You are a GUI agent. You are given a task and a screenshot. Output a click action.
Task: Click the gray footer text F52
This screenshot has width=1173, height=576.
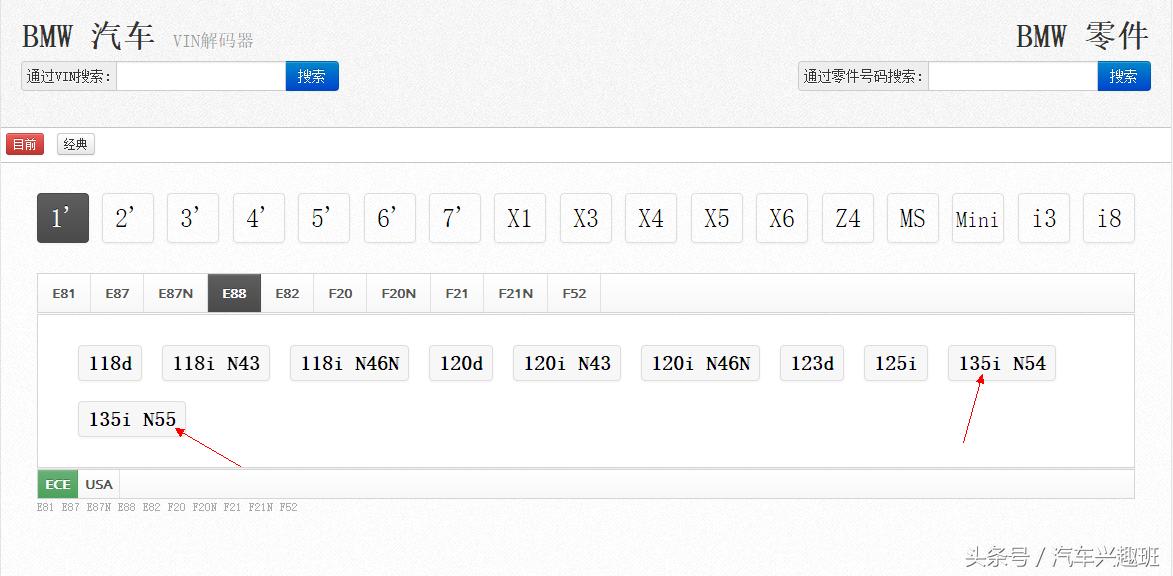288,507
